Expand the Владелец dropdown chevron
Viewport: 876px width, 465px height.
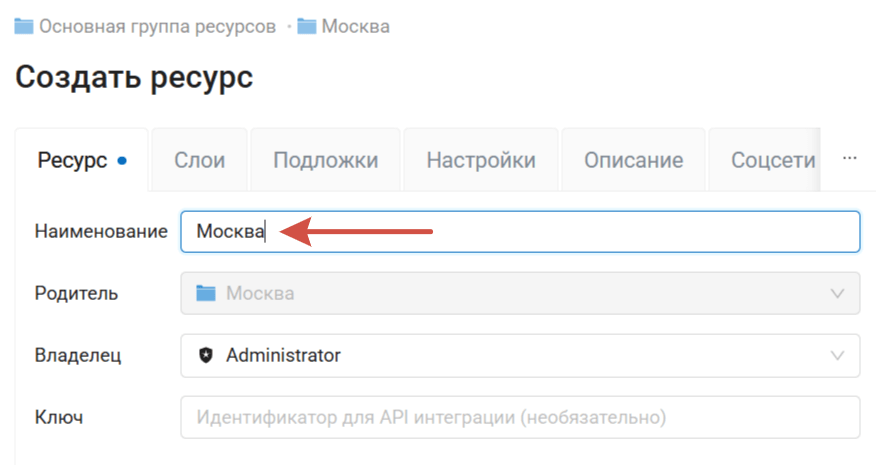click(x=837, y=355)
